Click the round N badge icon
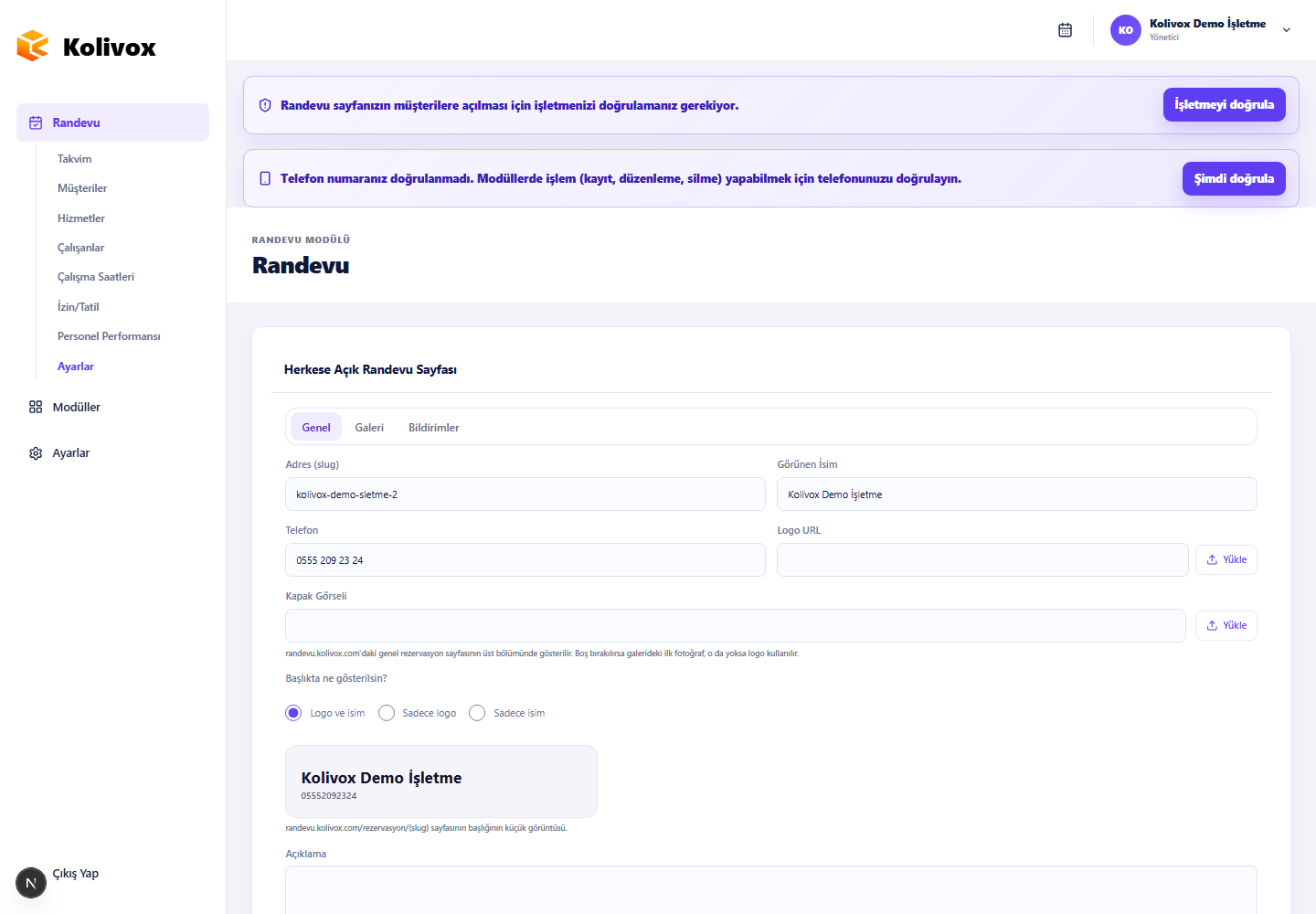The height and width of the screenshot is (914, 1316). pos(31,883)
